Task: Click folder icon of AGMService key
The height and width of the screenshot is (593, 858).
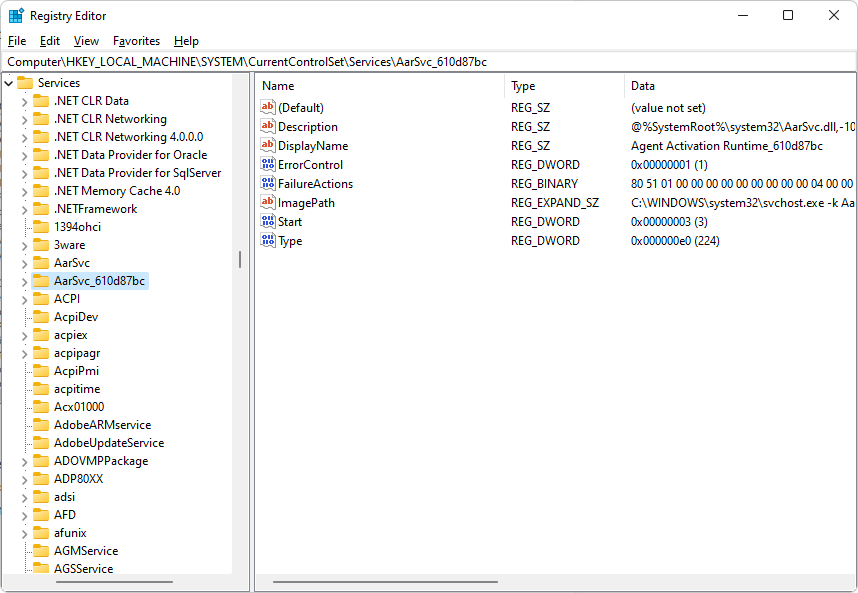Action: [x=41, y=551]
